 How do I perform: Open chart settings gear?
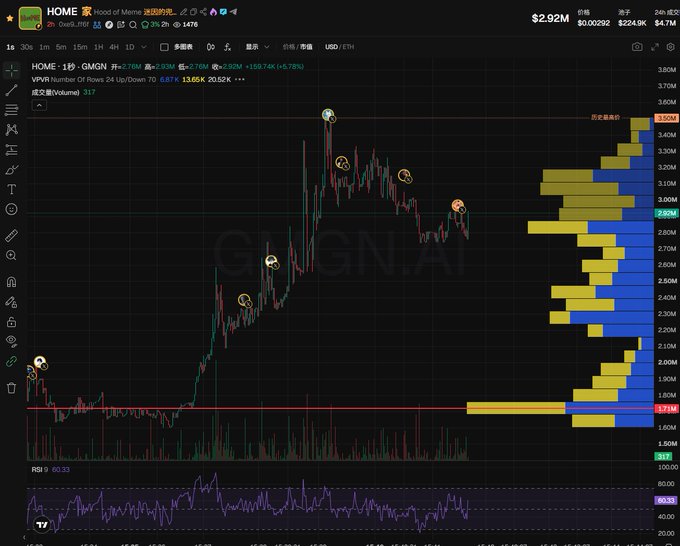pyautogui.click(x=670, y=47)
